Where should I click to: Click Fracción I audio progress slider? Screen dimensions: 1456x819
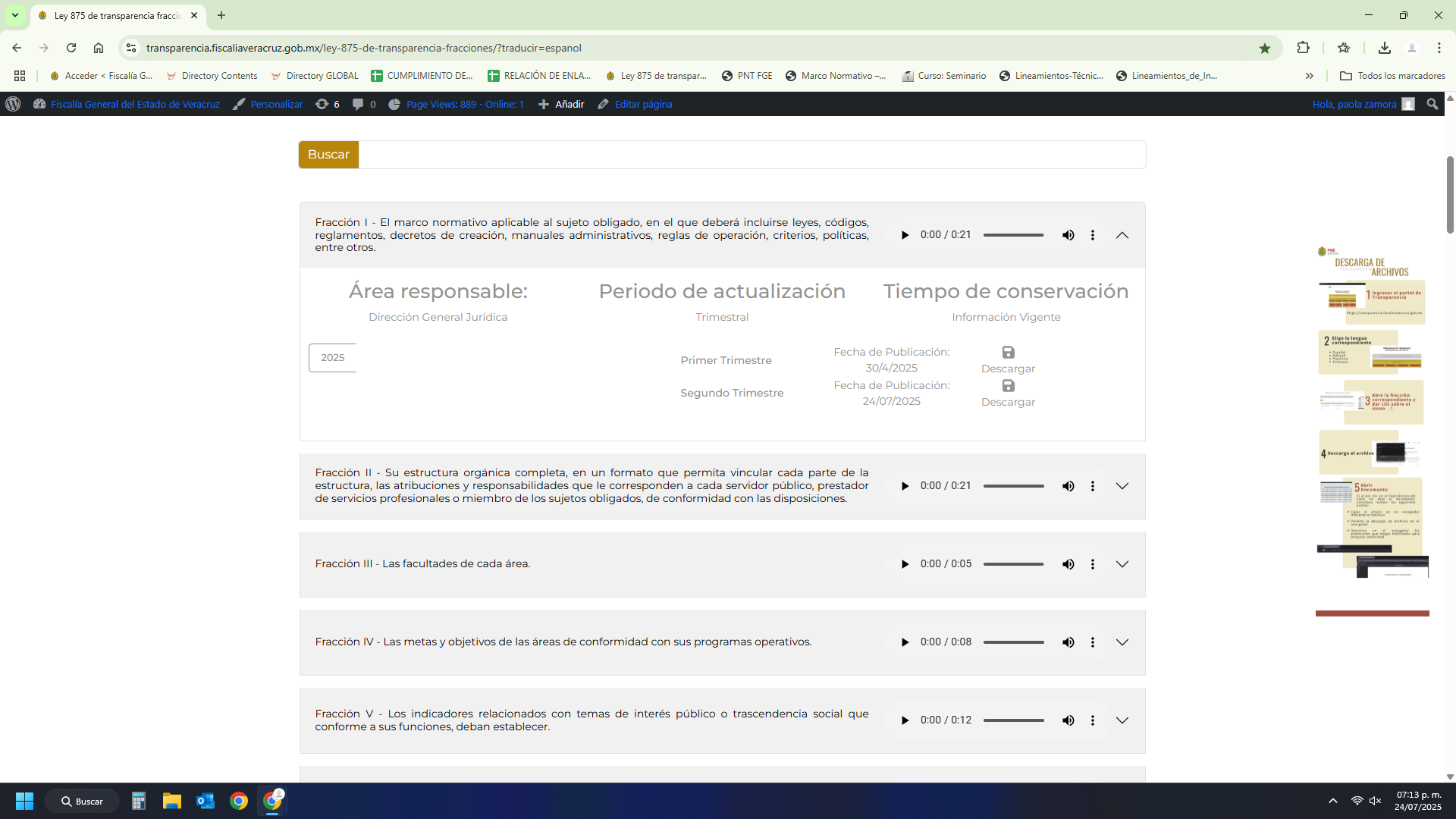point(1013,235)
